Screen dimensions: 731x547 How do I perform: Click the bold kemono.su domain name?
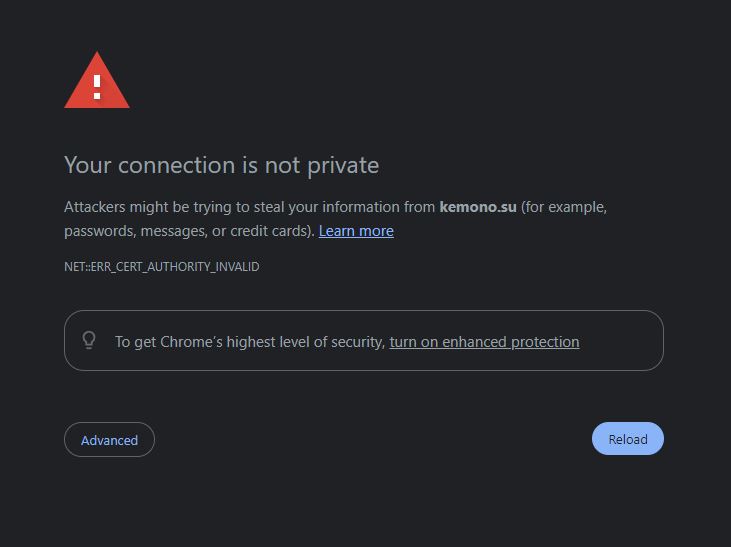pos(478,207)
